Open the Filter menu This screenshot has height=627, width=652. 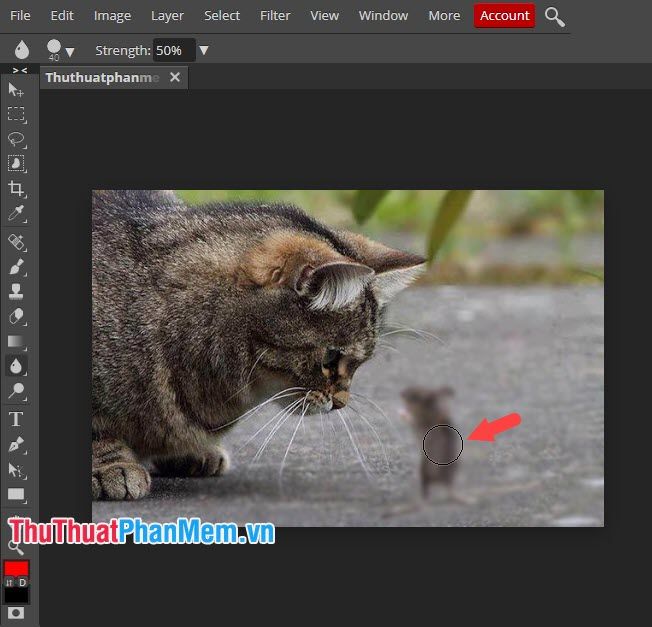275,16
